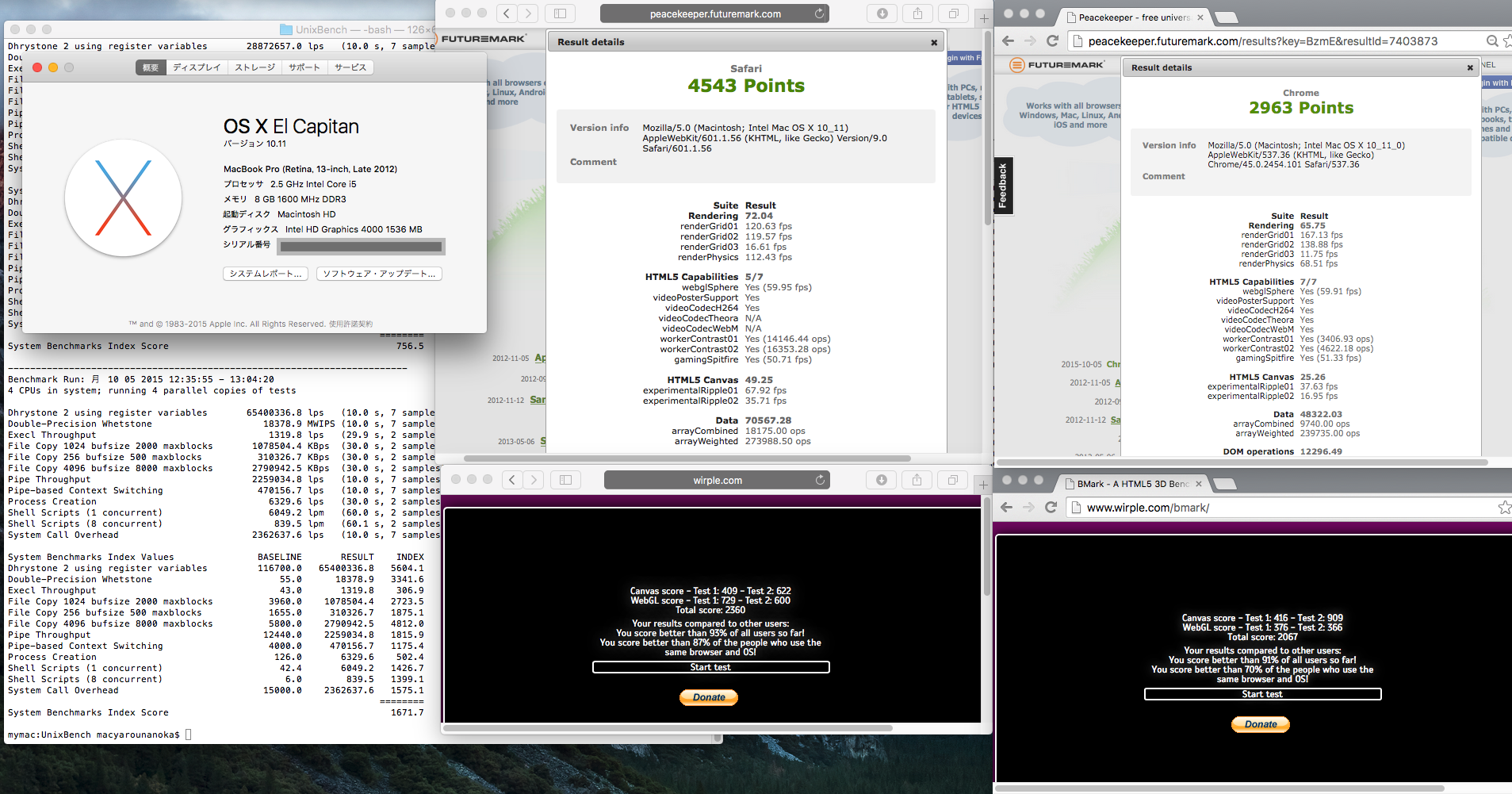Open new tab button in Chrome Peacekeeper window
The width and height of the screenshot is (1512, 794).
click(x=1226, y=17)
